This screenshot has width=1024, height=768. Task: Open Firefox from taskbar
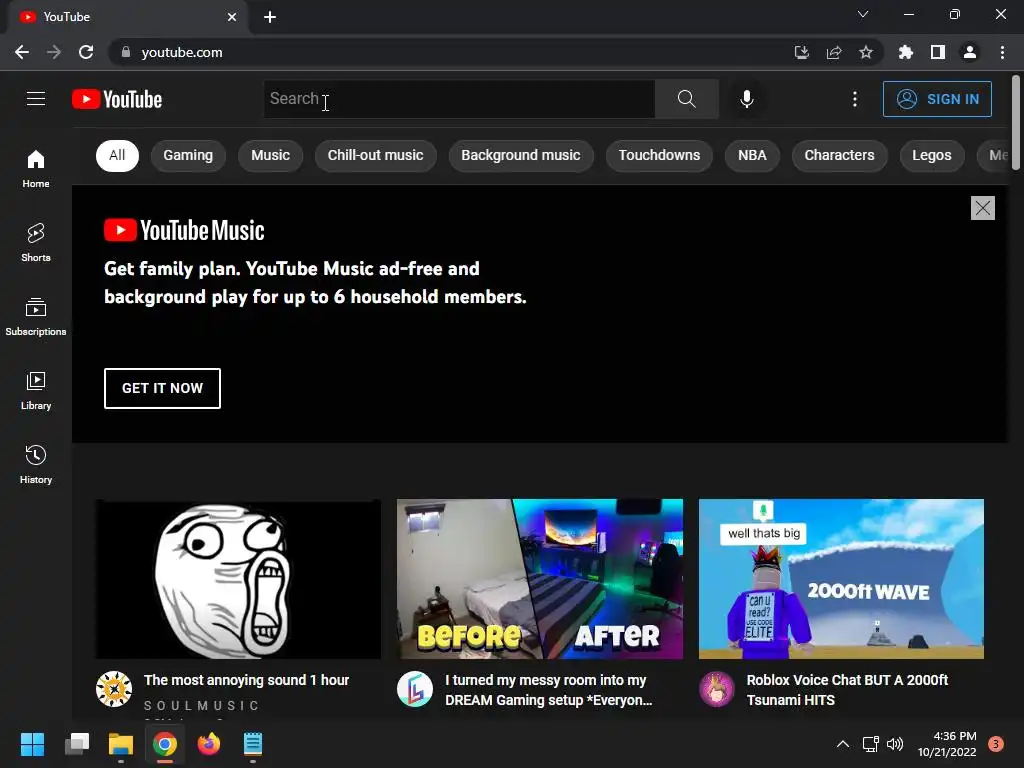[x=209, y=744]
